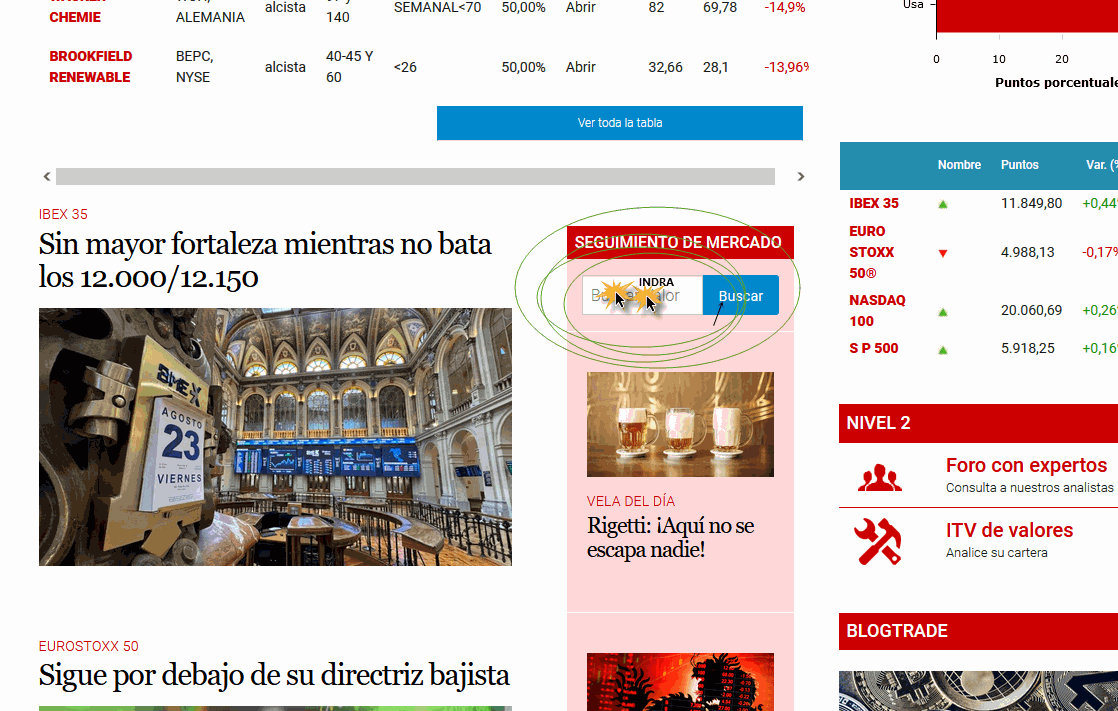The image size is (1118, 711).
Task: Open the VELA DEL DÍA category link
Action: [631, 501]
